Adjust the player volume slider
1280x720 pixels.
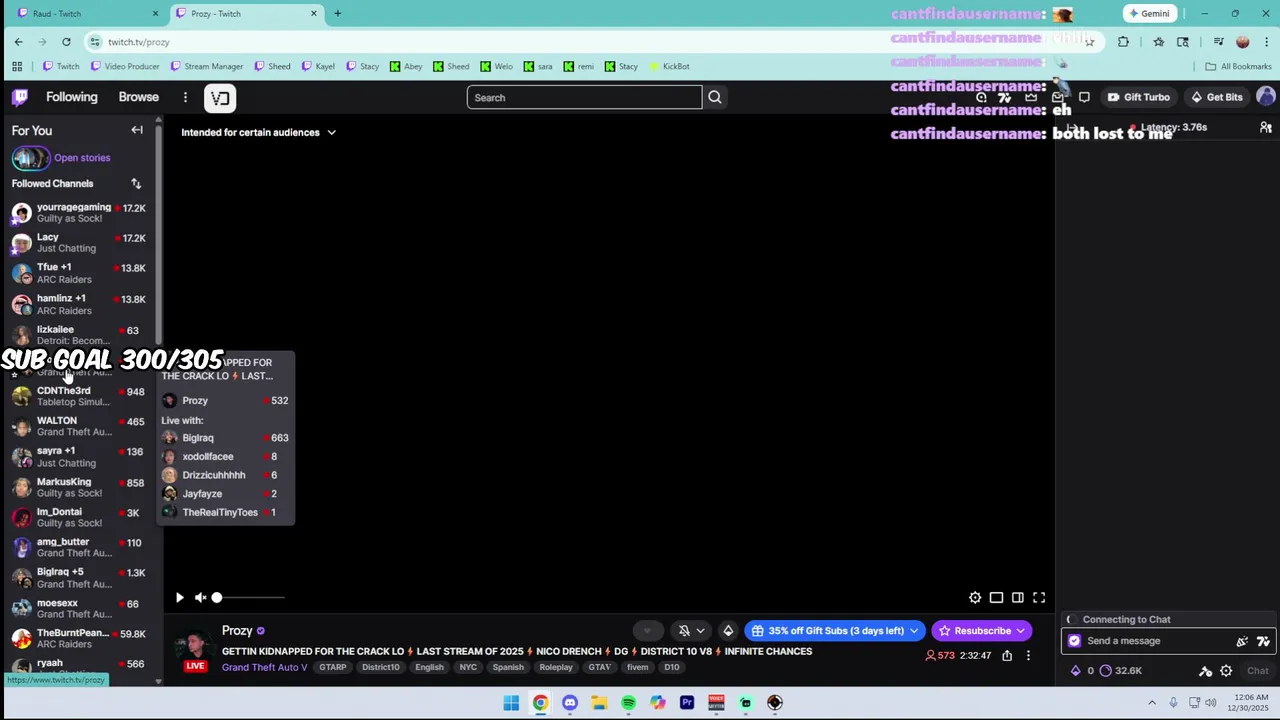click(248, 598)
